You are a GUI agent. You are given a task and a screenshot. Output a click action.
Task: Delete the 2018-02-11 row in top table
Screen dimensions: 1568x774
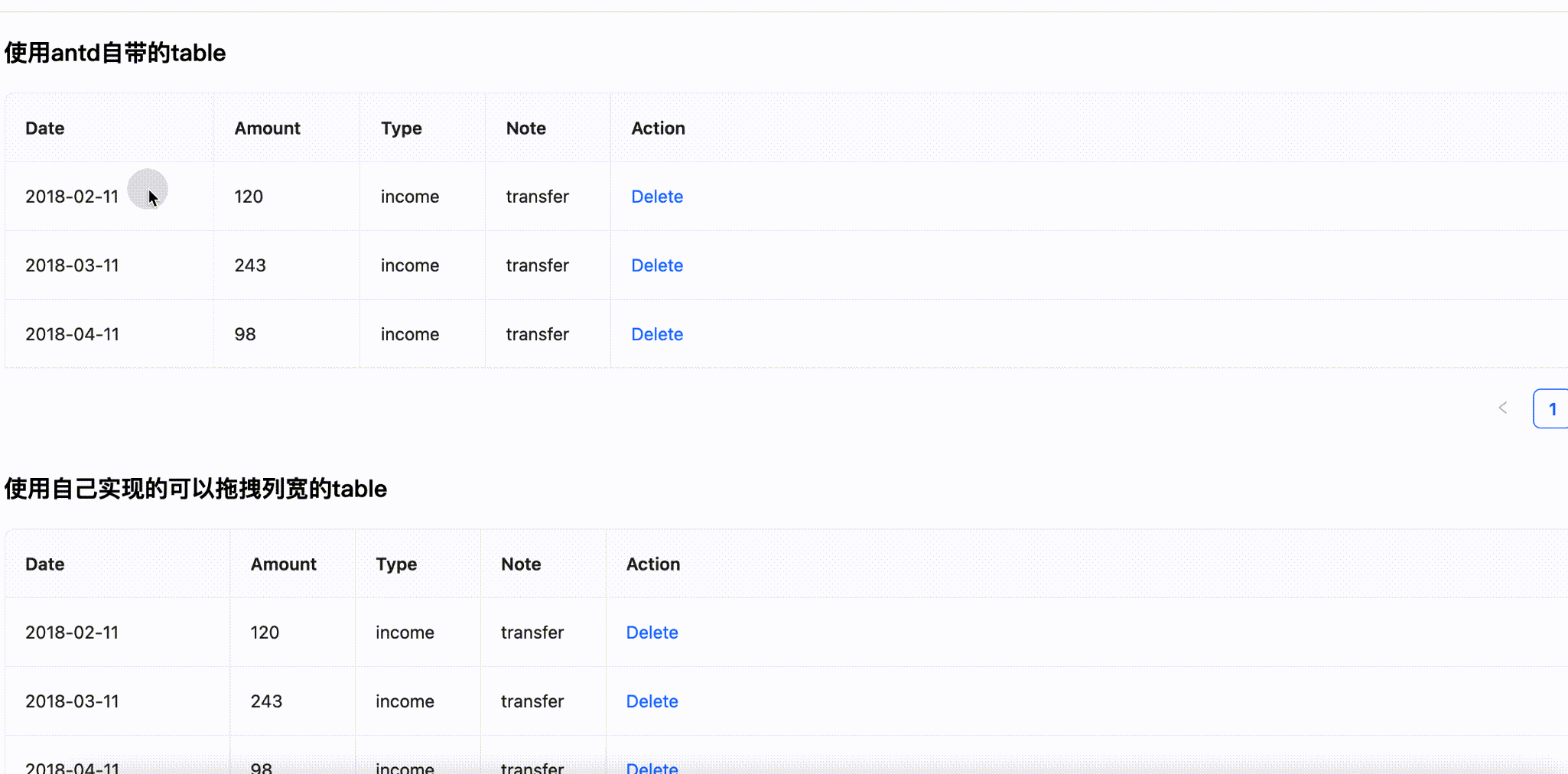[x=657, y=197]
